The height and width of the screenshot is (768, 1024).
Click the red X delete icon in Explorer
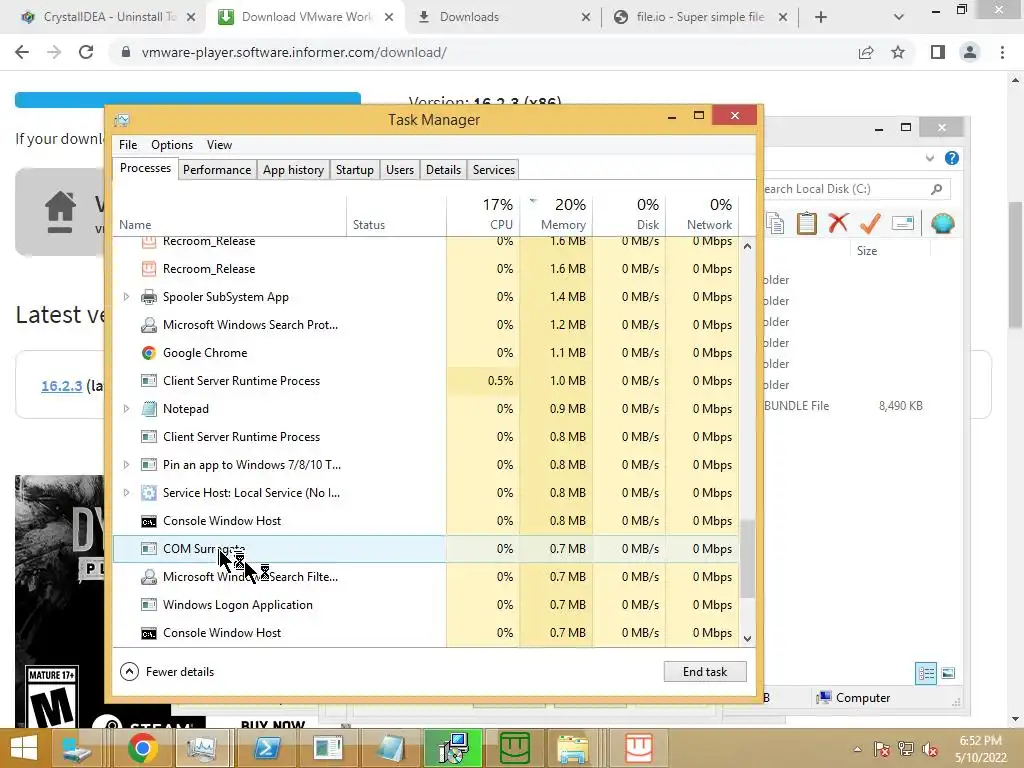(839, 223)
